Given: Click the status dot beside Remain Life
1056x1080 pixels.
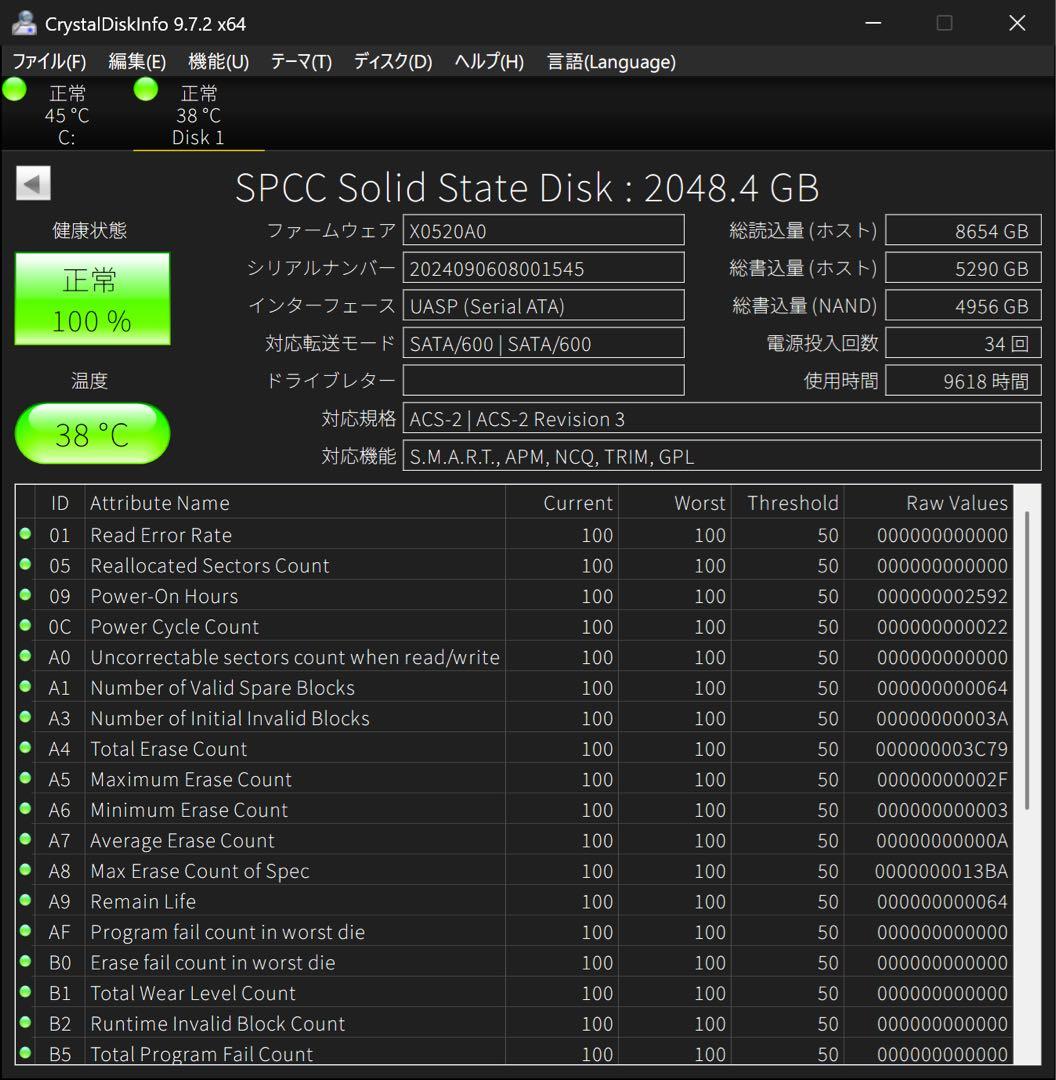Looking at the screenshot, I should tap(25, 901).
